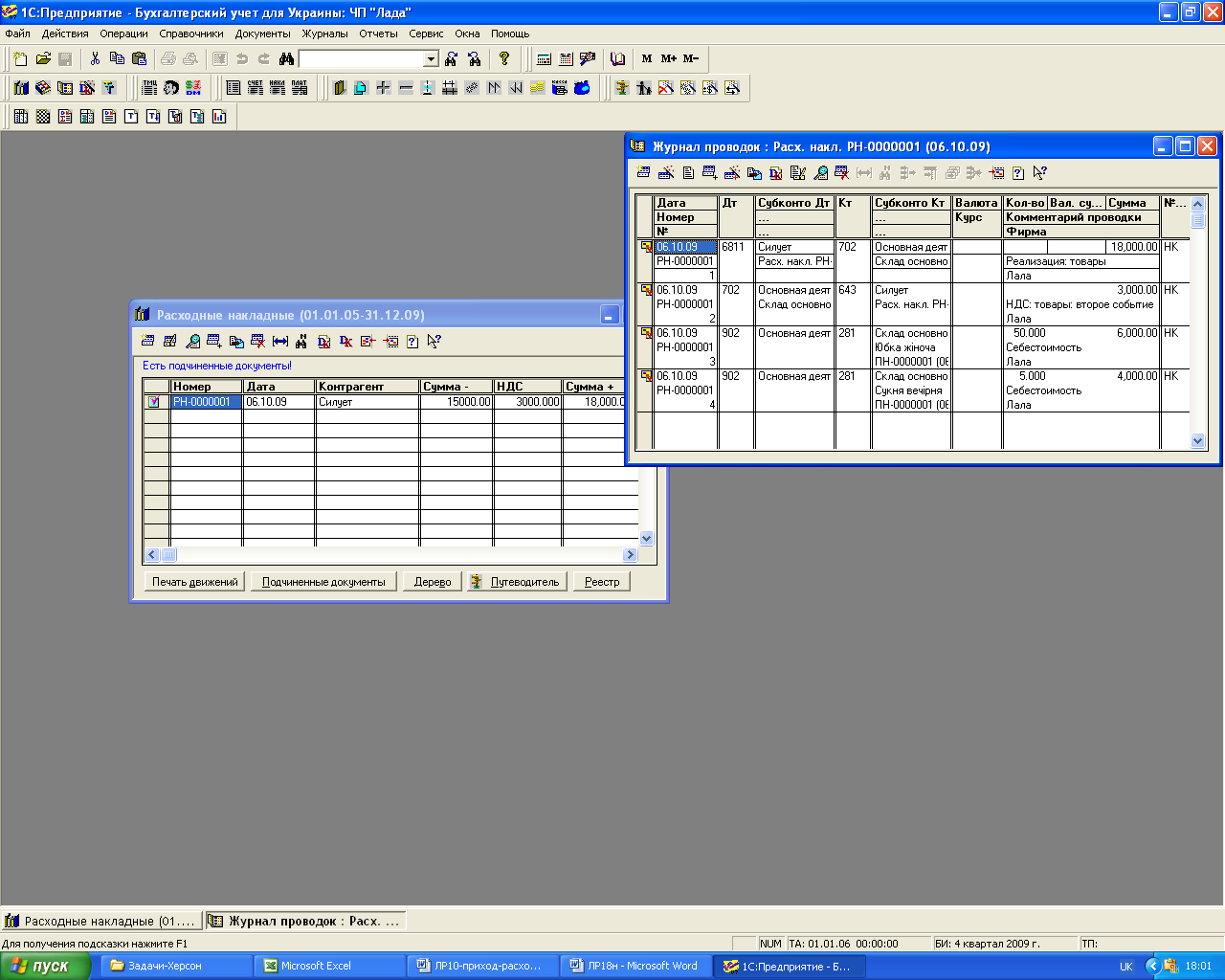Screen dimensions: 1225x980
Task: Click the binoculars Find icon in main toolbar
Action: 286,59
